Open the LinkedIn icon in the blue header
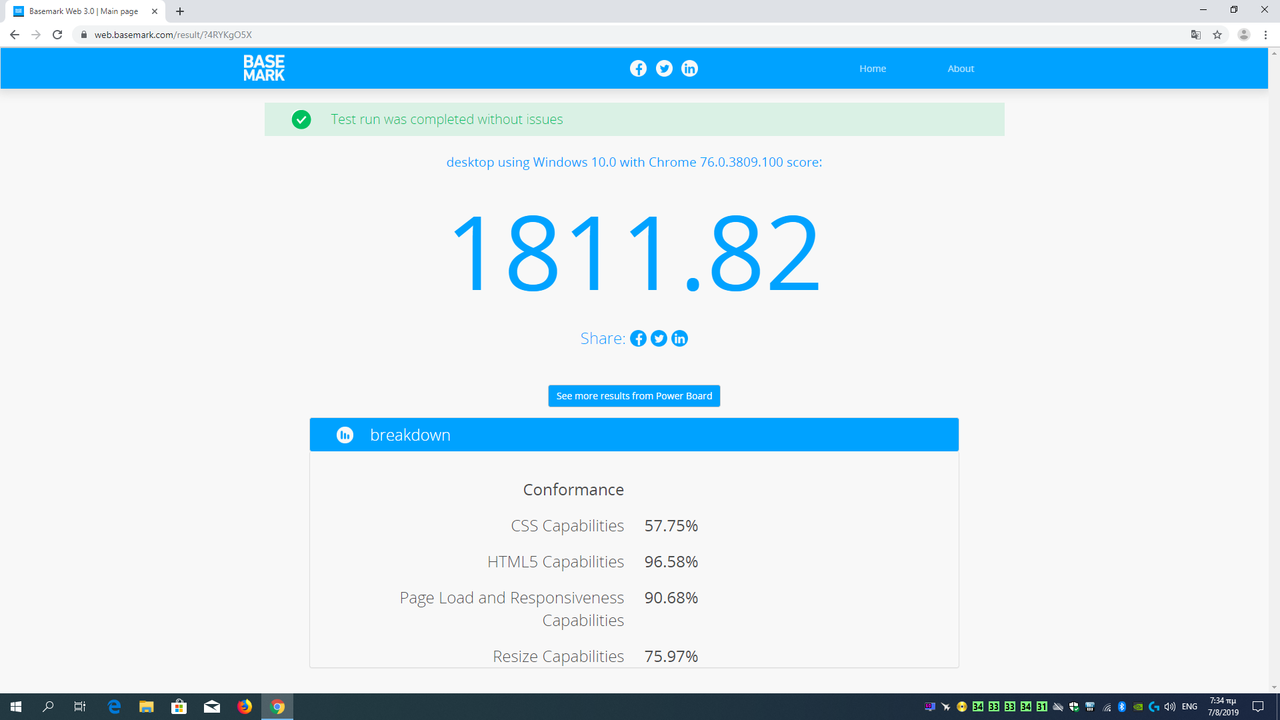This screenshot has width=1280, height=720. [x=689, y=68]
